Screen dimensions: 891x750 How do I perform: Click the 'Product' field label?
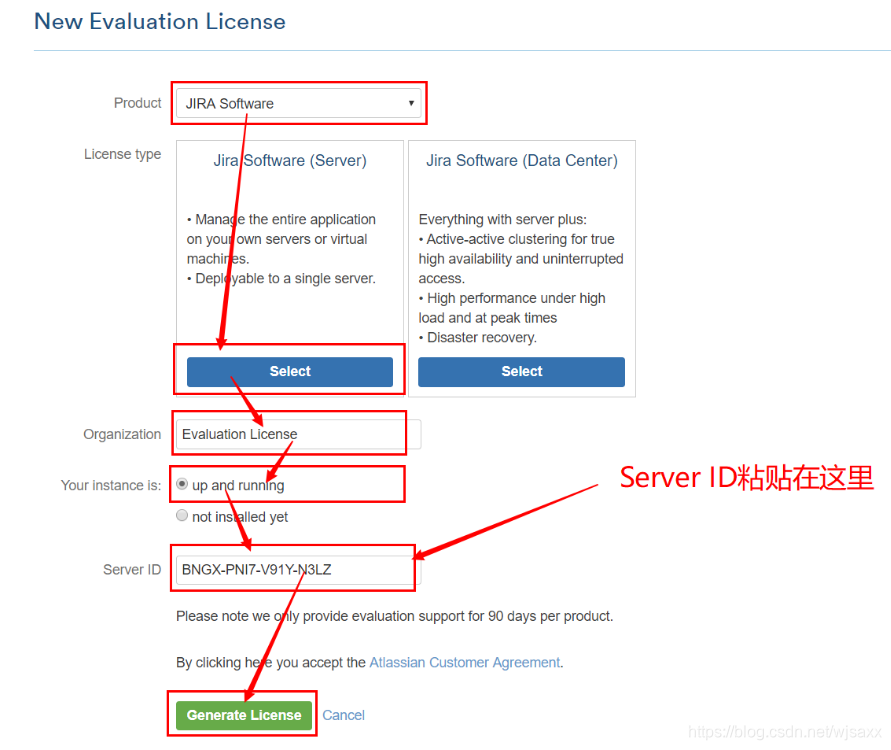point(138,103)
